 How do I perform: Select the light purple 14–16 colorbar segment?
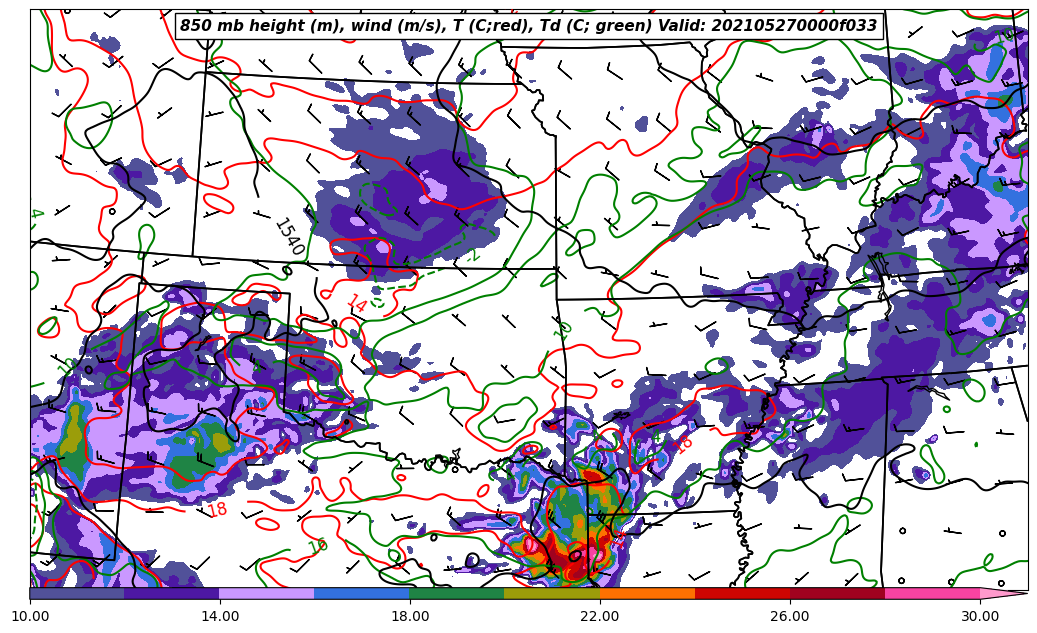[267, 593]
